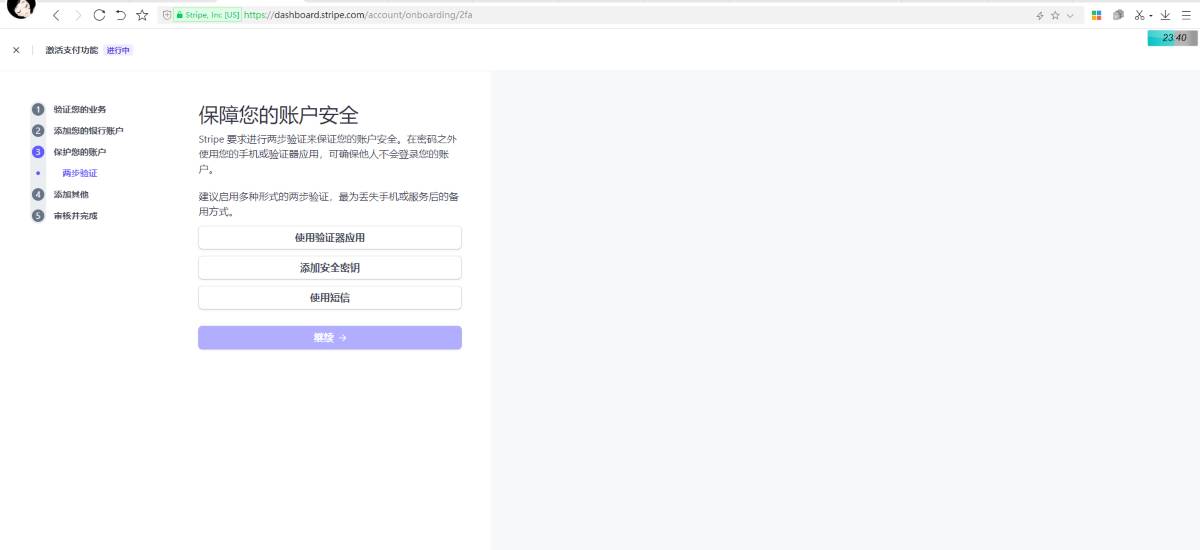Open the downloads arrow icon
The height and width of the screenshot is (550, 1200).
tap(1165, 15)
